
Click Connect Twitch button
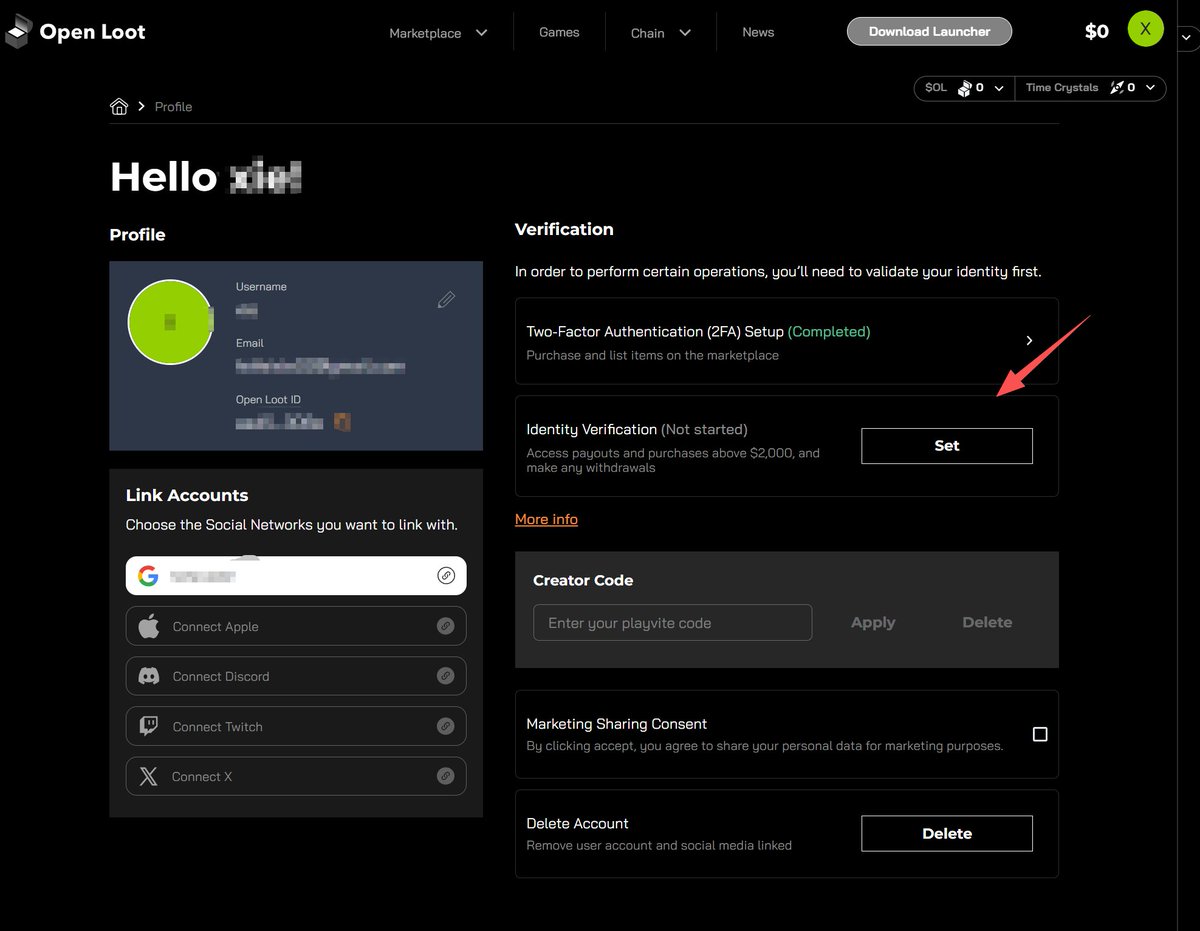point(296,726)
